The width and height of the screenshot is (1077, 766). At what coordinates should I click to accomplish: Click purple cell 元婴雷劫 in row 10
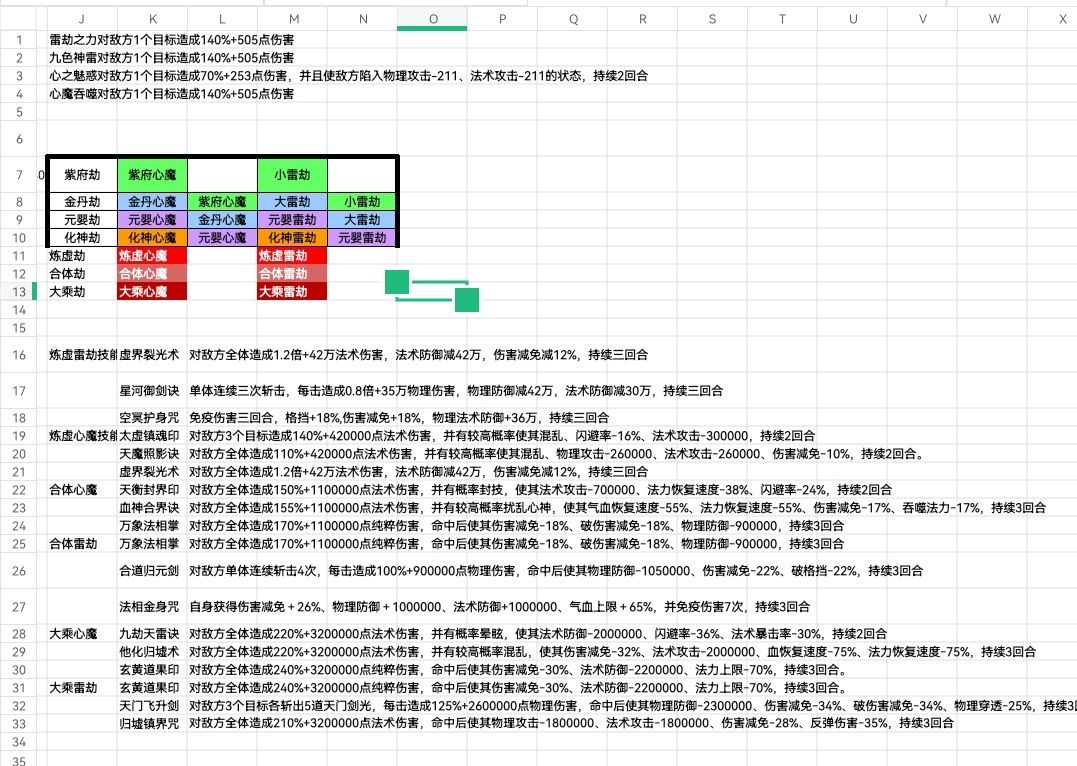click(x=362, y=238)
